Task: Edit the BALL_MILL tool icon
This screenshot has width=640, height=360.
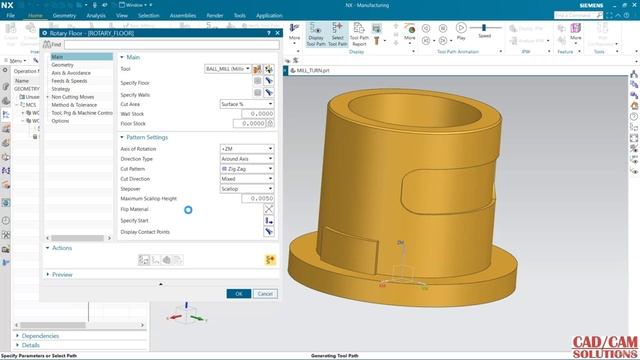Action: 257,69
